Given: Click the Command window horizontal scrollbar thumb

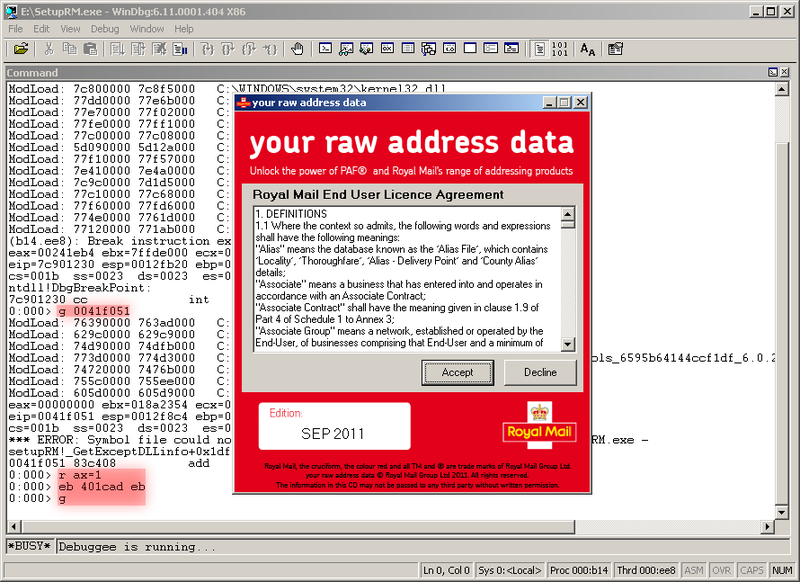Looking at the screenshot, I should 298,526.
